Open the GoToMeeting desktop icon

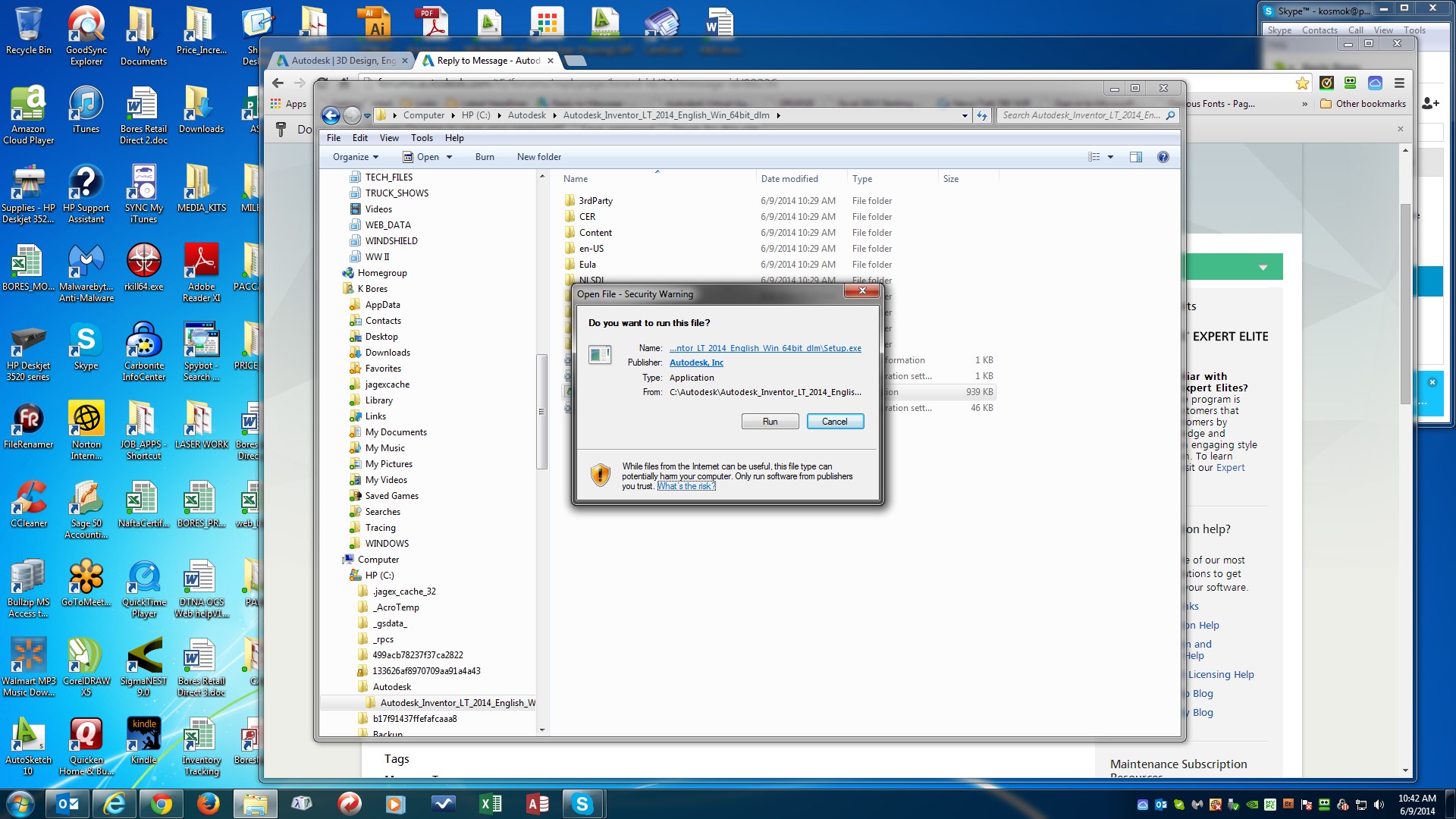tap(86, 583)
